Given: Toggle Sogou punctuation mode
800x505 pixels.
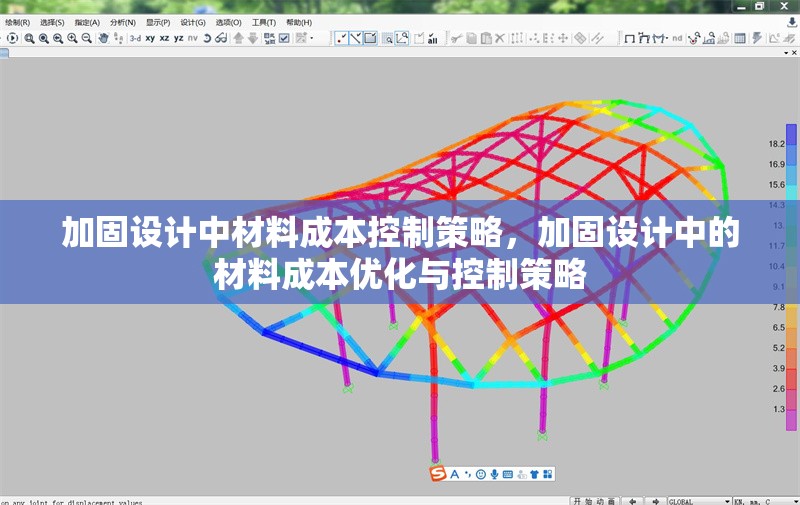Looking at the screenshot, I should coord(468,474).
